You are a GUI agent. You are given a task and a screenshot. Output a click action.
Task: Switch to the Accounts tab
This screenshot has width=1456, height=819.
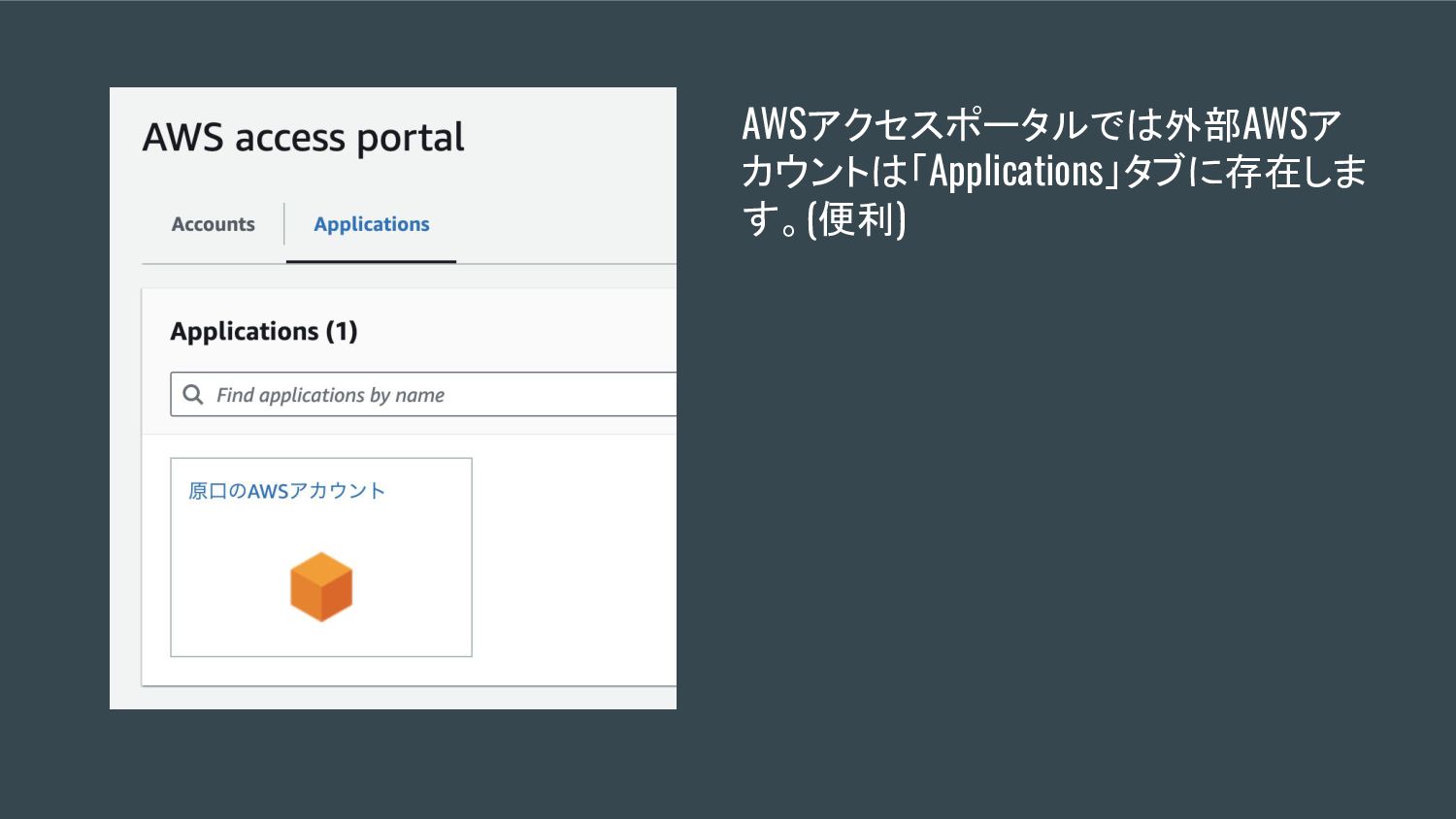pyautogui.click(x=213, y=224)
